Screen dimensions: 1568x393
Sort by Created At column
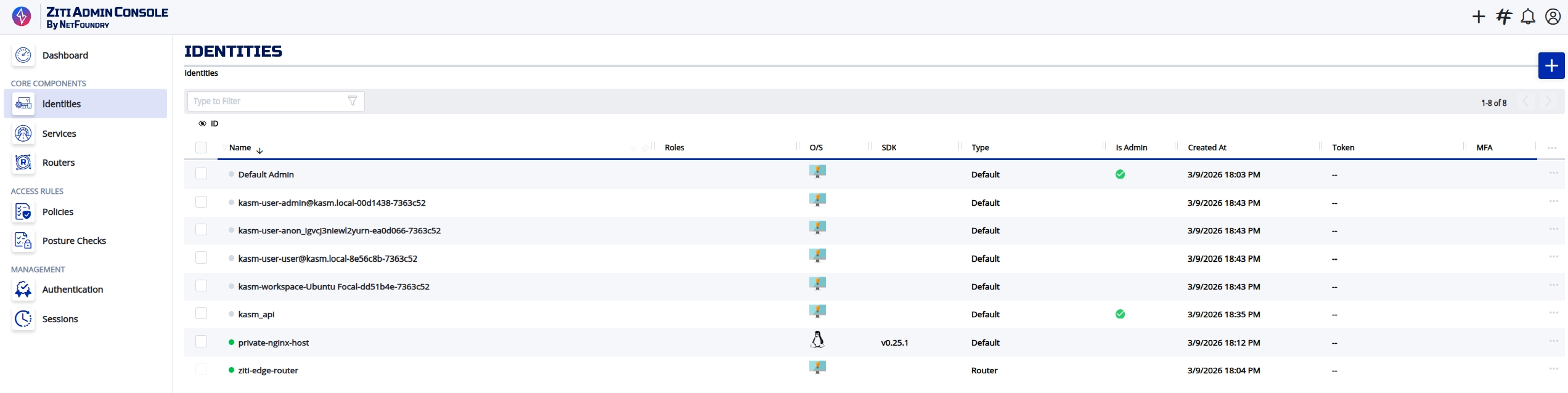point(1207,148)
